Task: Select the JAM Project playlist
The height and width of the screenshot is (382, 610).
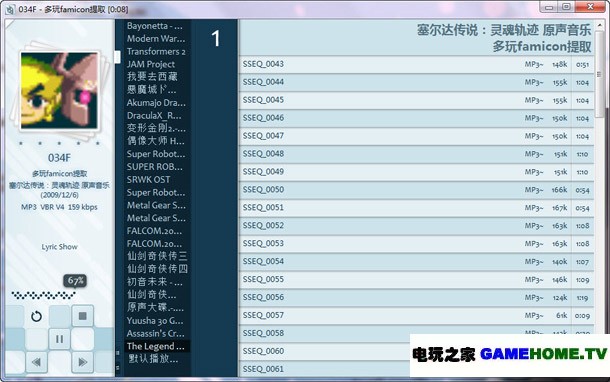Action: click(x=151, y=64)
